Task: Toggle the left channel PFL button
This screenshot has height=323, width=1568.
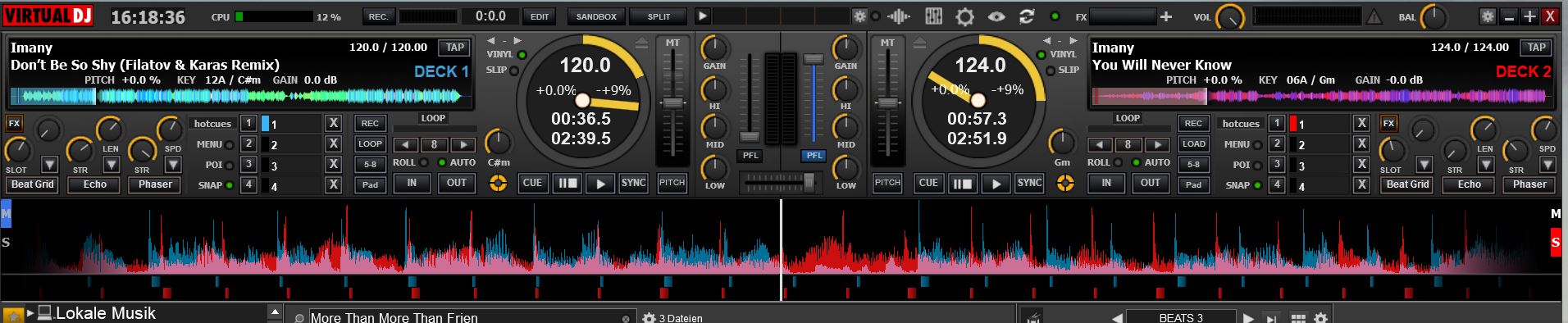Action: coord(750,155)
